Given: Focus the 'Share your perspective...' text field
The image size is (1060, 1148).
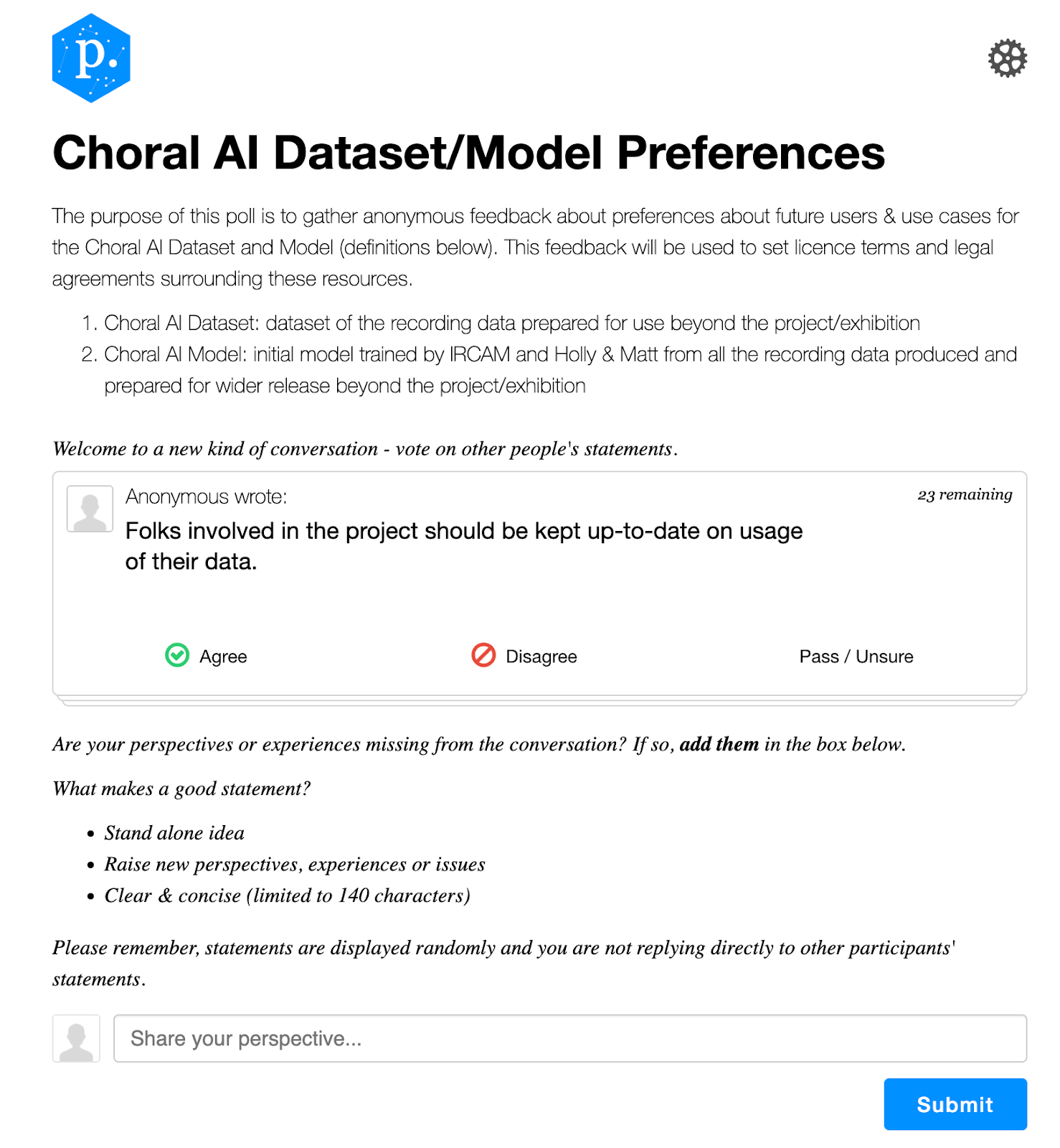Looking at the screenshot, I should coord(569,1038).
